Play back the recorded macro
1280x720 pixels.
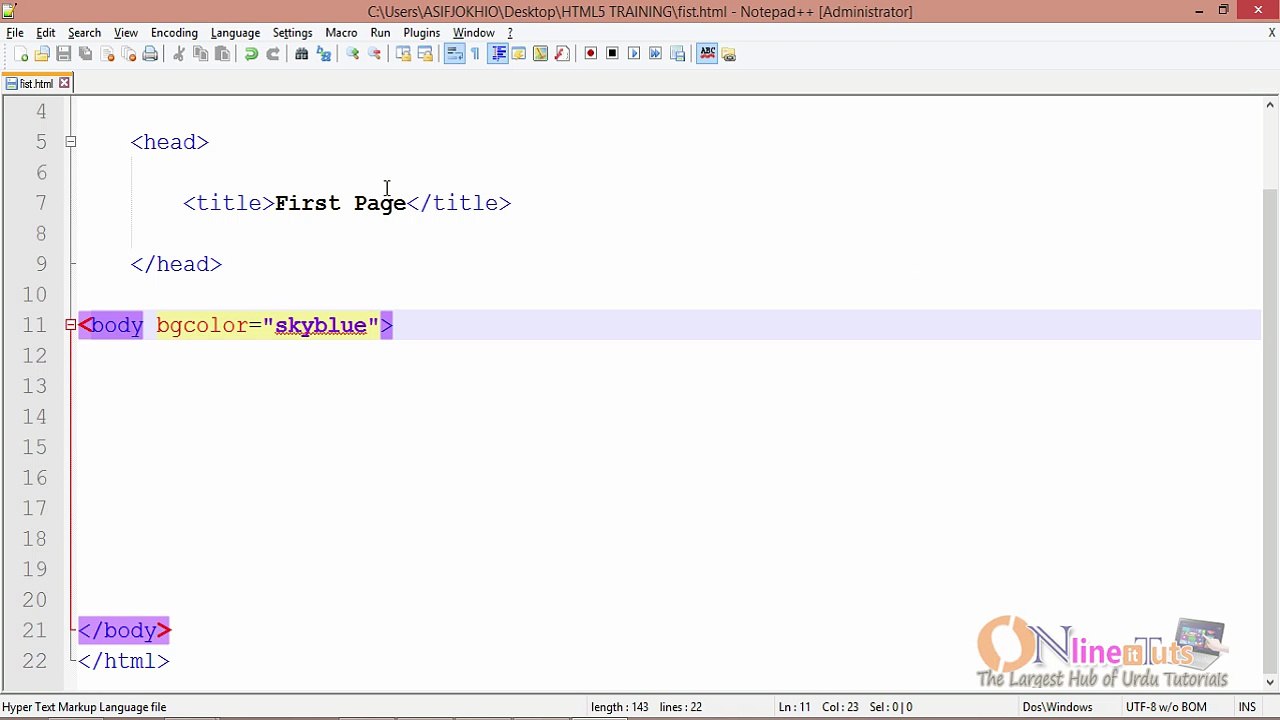coord(634,54)
